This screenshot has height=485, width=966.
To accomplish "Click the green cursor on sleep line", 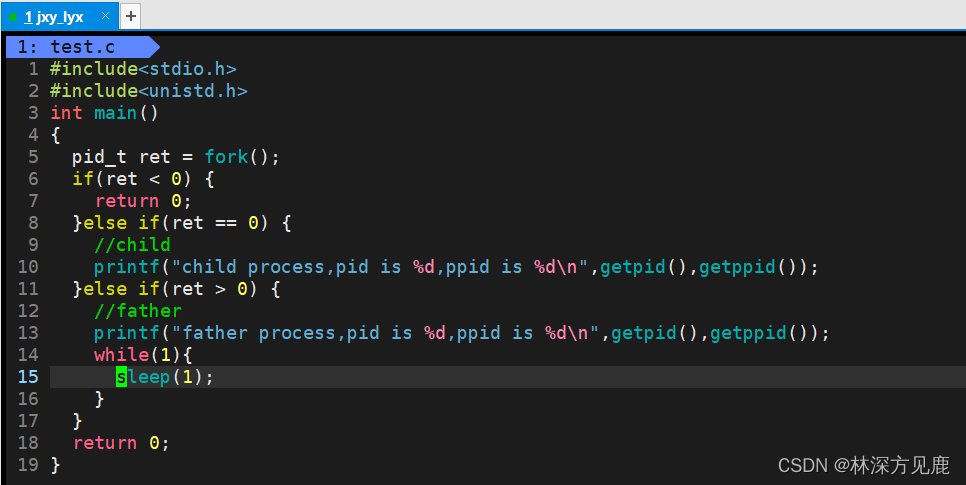I will tap(121, 377).
